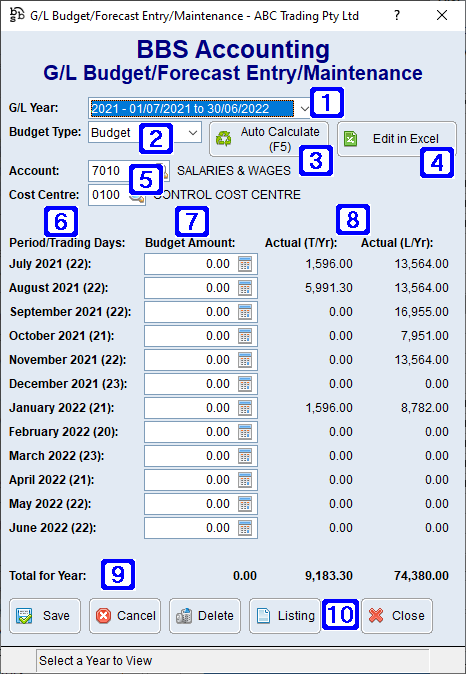This screenshot has height=674, width=466.
Task: Close the budget maintenance form
Action: point(397,616)
